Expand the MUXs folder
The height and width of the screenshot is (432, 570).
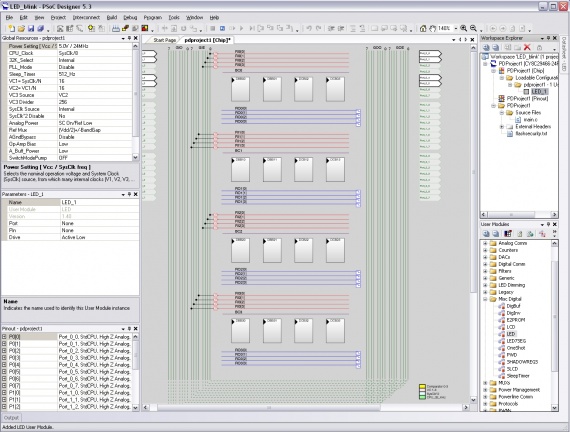click(x=485, y=383)
